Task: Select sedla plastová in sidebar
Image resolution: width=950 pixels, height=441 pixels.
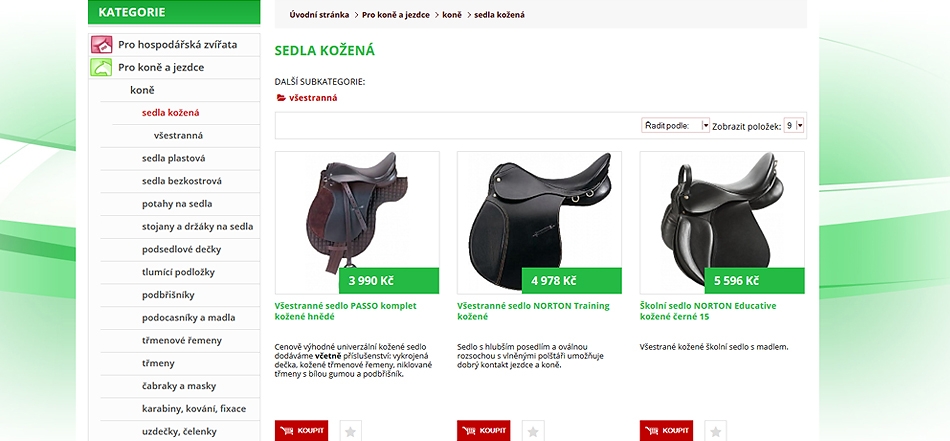Action: click(173, 158)
